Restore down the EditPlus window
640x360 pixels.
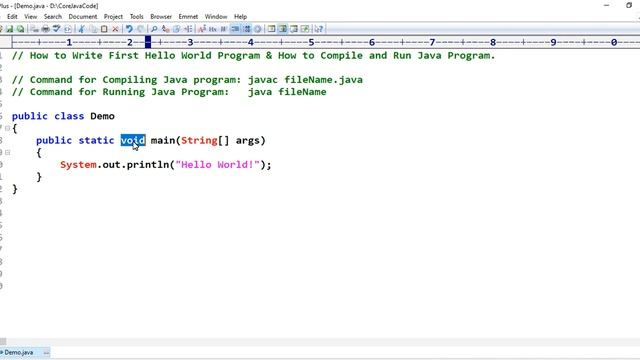click(629, 5)
